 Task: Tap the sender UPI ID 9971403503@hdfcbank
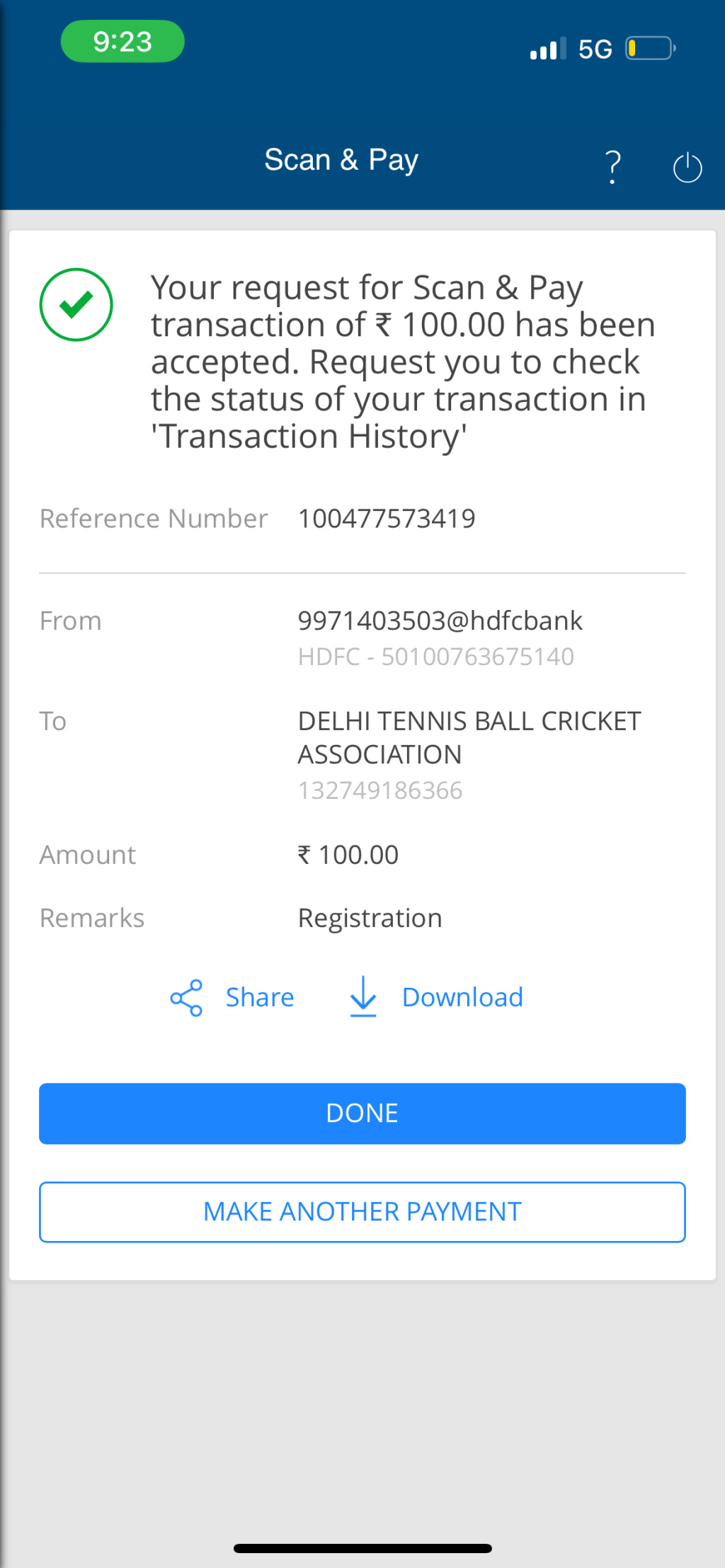point(440,621)
